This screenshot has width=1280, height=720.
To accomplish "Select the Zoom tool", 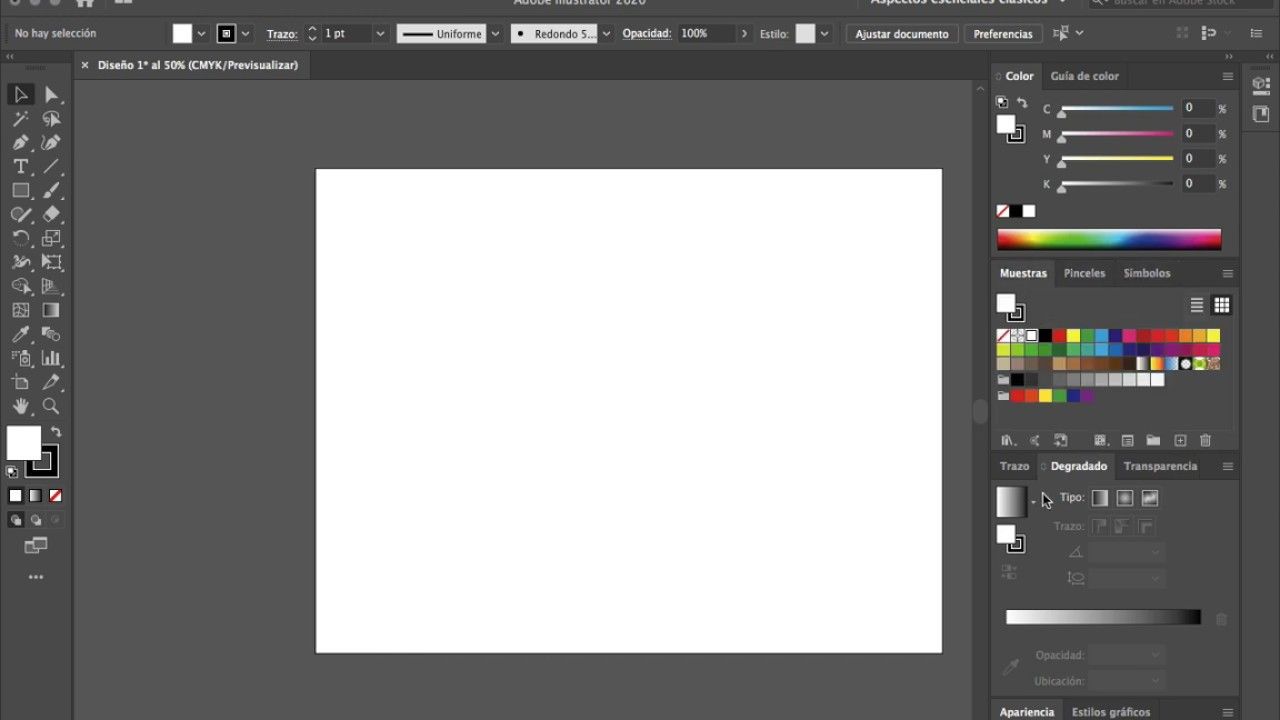I will [50, 406].
